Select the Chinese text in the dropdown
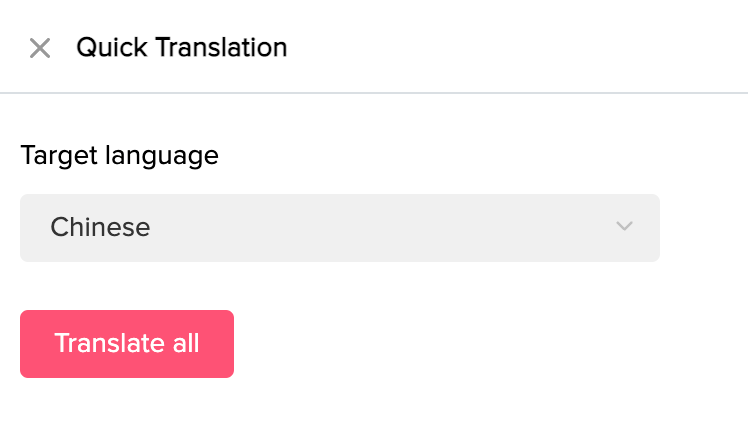 coord(100,228)
